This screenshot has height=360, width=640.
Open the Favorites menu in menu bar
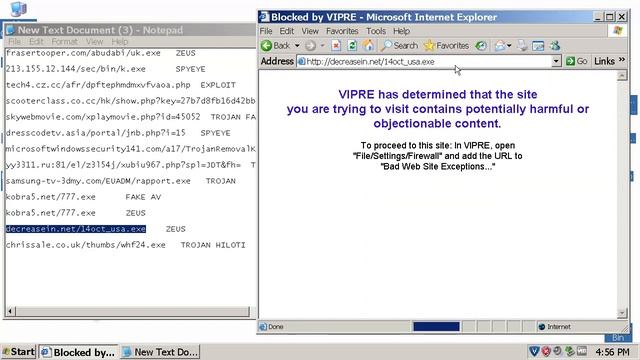(x=342, y=31)
